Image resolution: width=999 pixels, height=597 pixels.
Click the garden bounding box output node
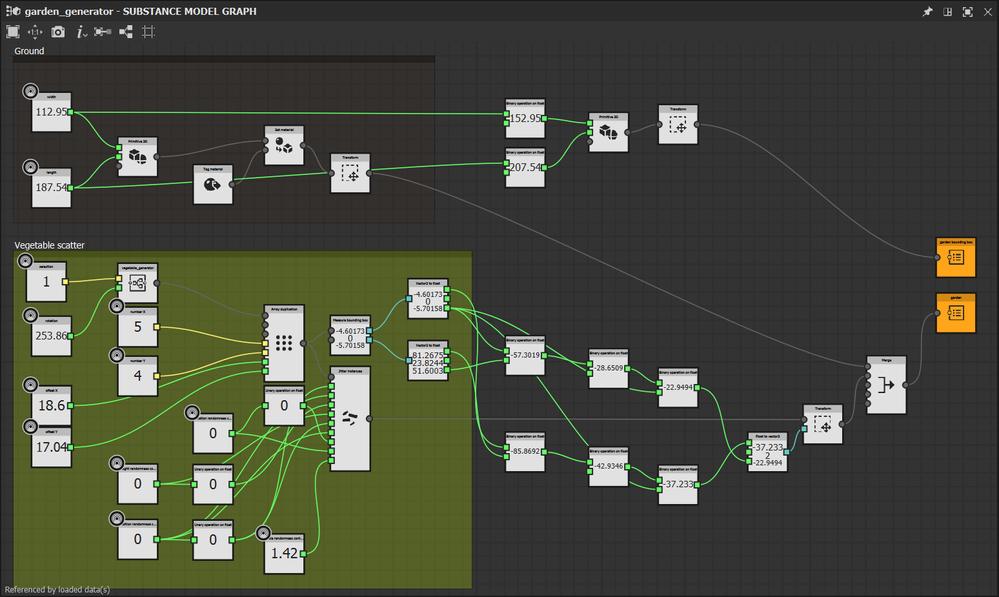(x=955, y=257)
